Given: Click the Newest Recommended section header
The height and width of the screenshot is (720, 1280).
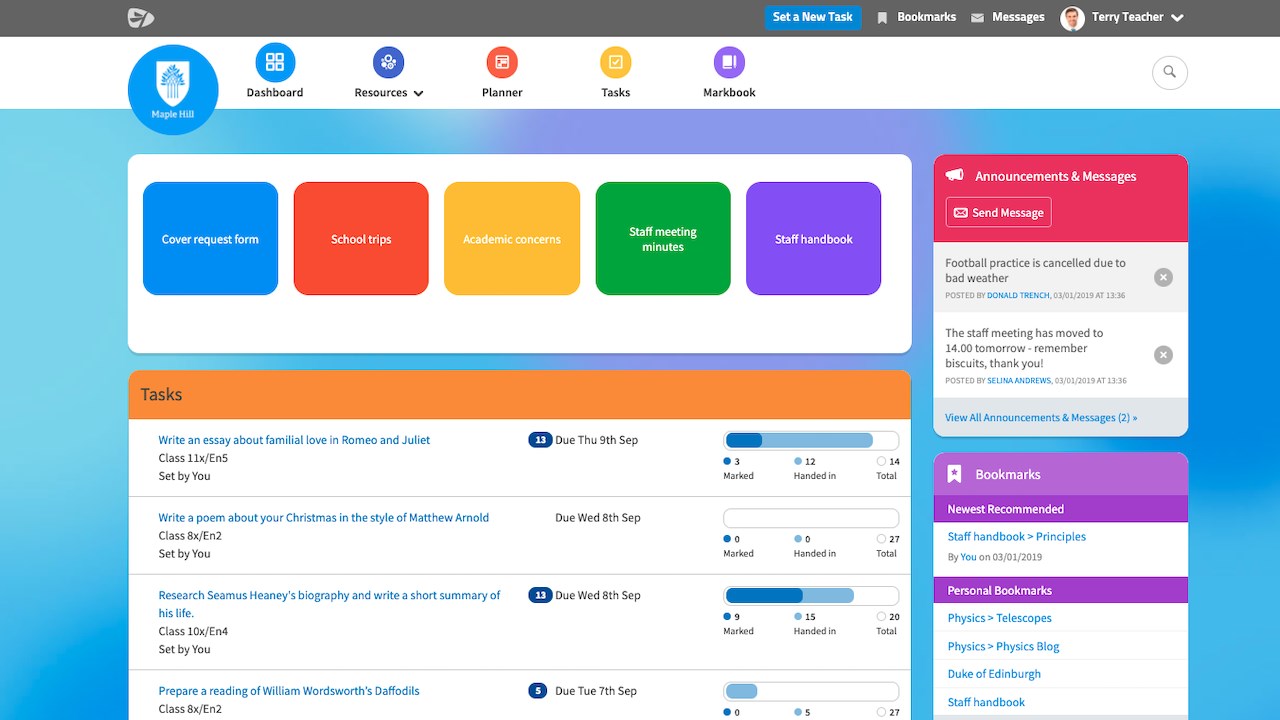Looking at the screenshot, I should [x=1061, y=509].
